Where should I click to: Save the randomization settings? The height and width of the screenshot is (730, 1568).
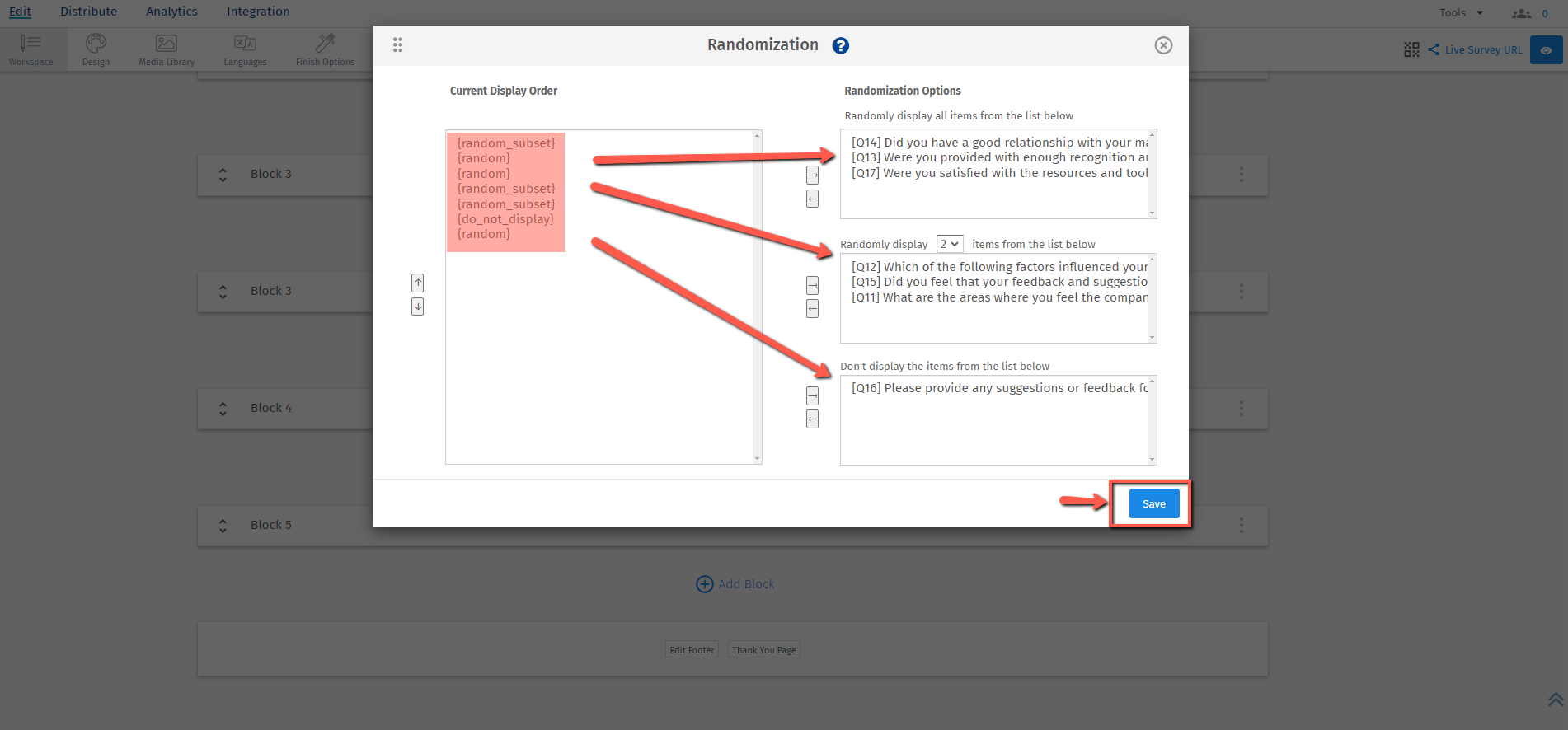(x=1154, y=503)
